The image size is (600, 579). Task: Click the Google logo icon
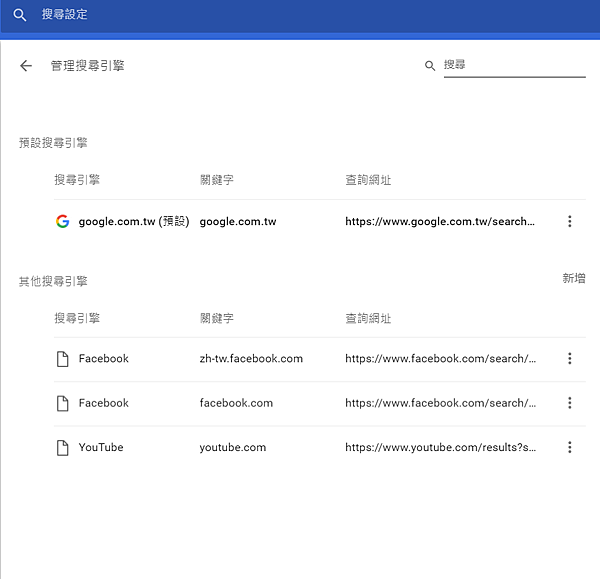coord(63,221)
